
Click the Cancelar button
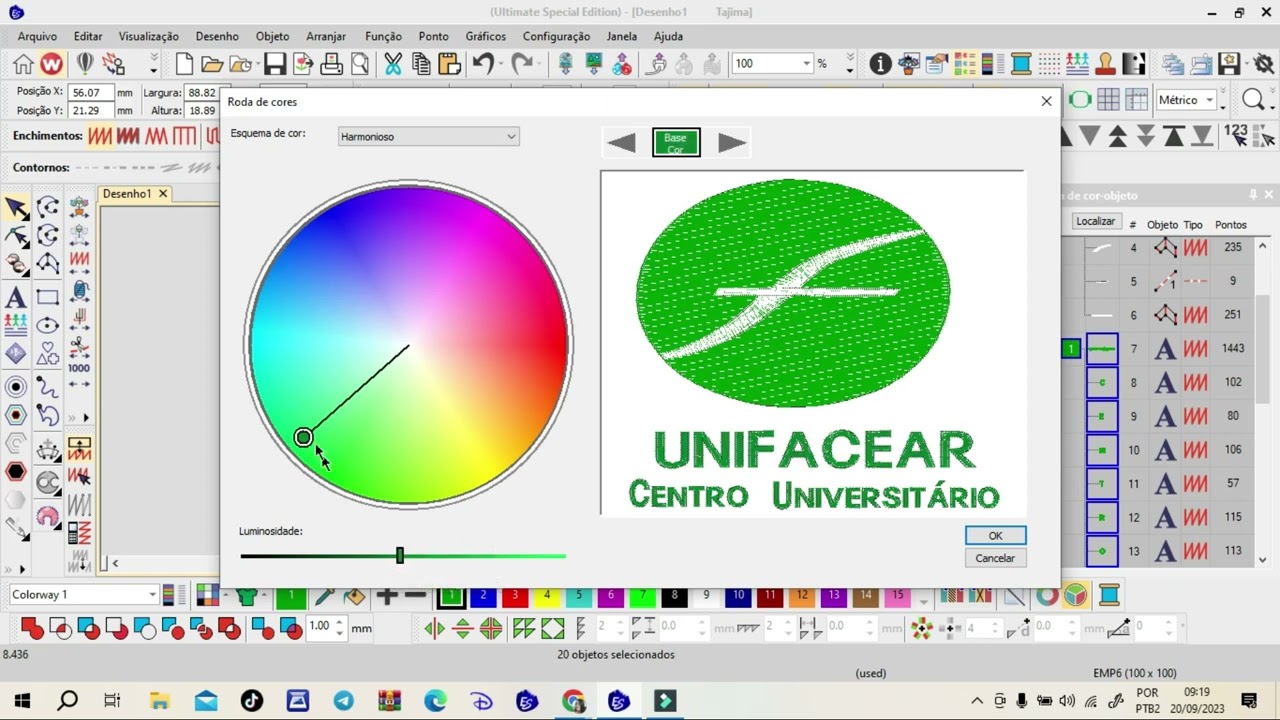[x=995, y=558]
